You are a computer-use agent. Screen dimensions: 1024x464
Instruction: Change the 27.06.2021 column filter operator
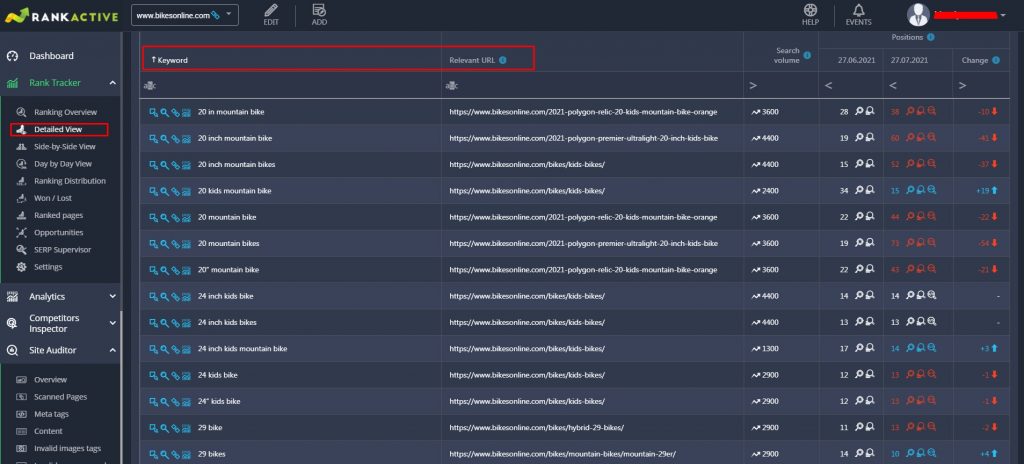pos(829,86)
